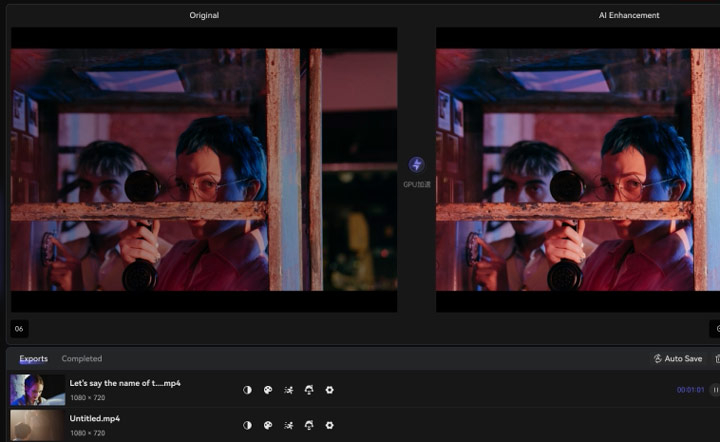
Task: Click motion runner icon for Let's say row
Action: (x=288, y=390)
